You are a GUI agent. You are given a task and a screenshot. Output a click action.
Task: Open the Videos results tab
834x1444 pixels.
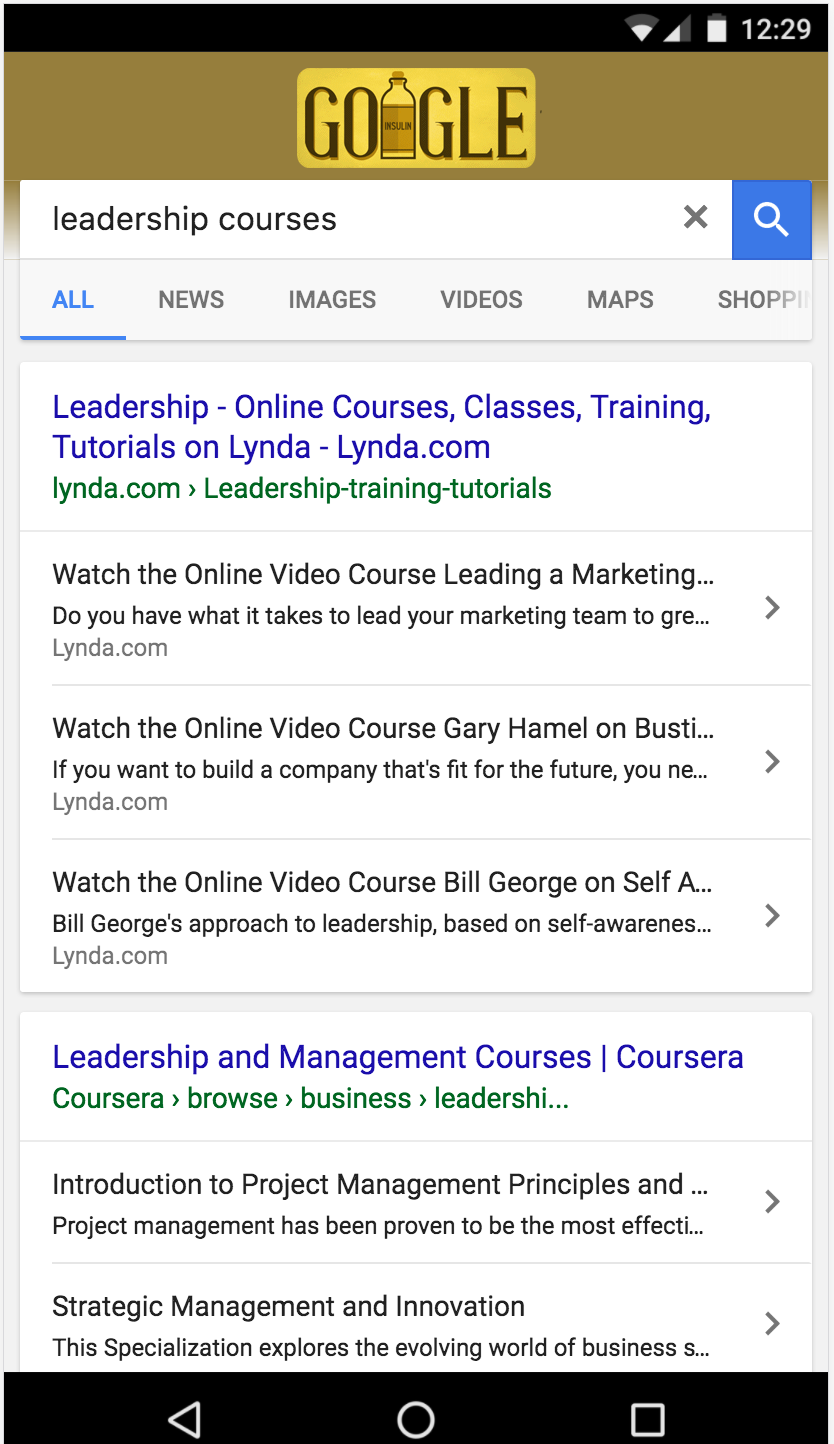(x=481, y=300)
